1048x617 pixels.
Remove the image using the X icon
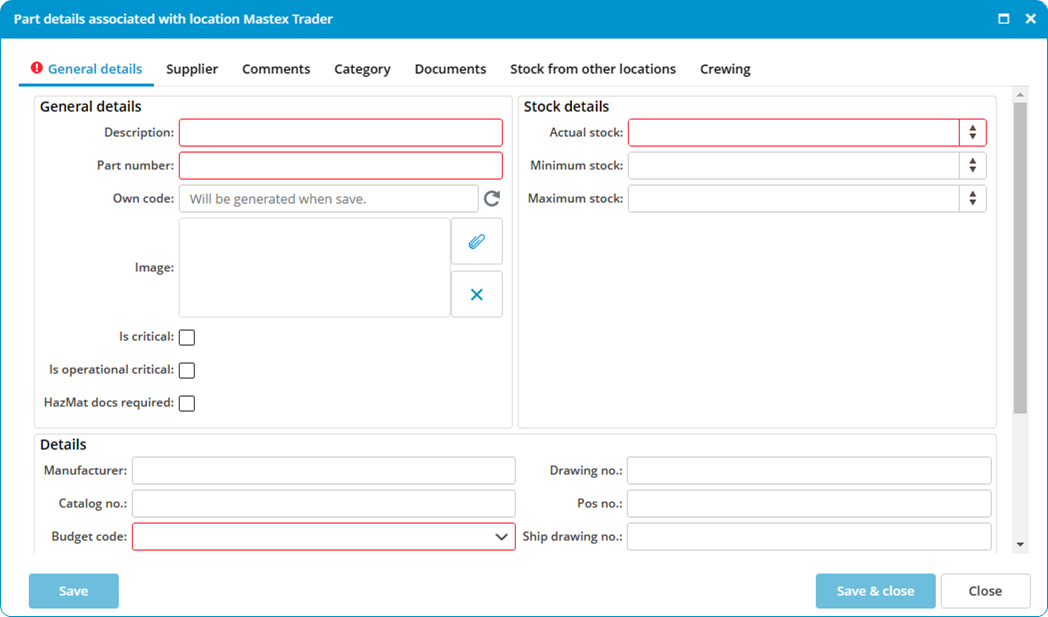tap(477, 294)
